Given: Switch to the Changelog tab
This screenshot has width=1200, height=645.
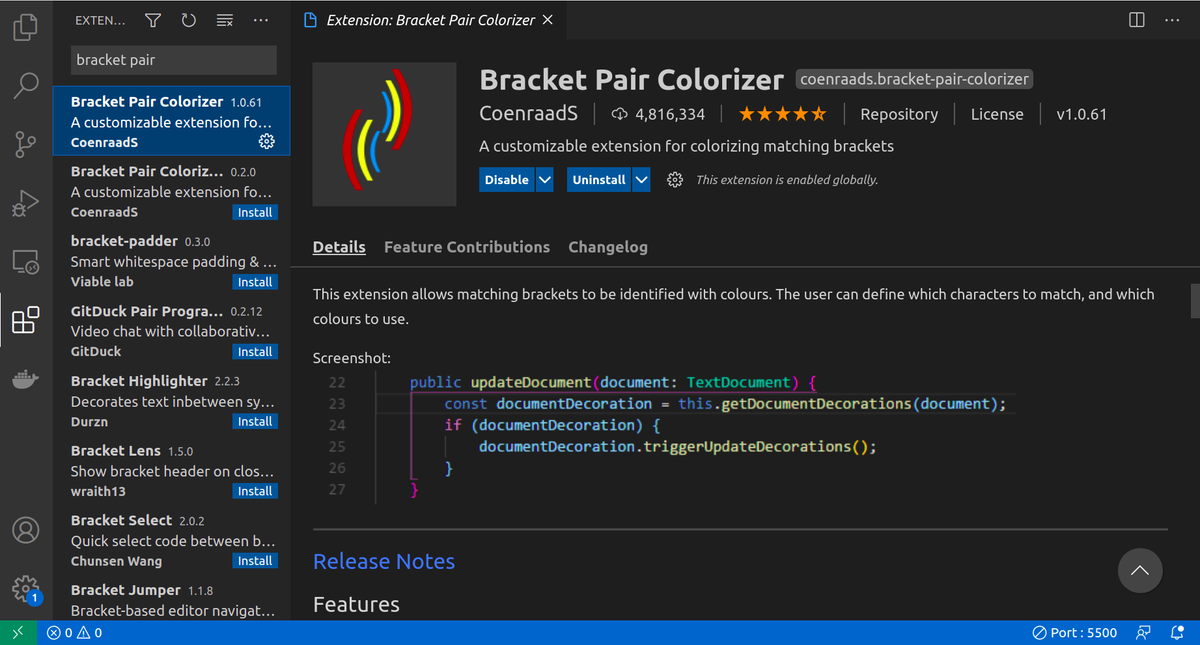Looking at the screenshot, I should (x=608, y=247).
